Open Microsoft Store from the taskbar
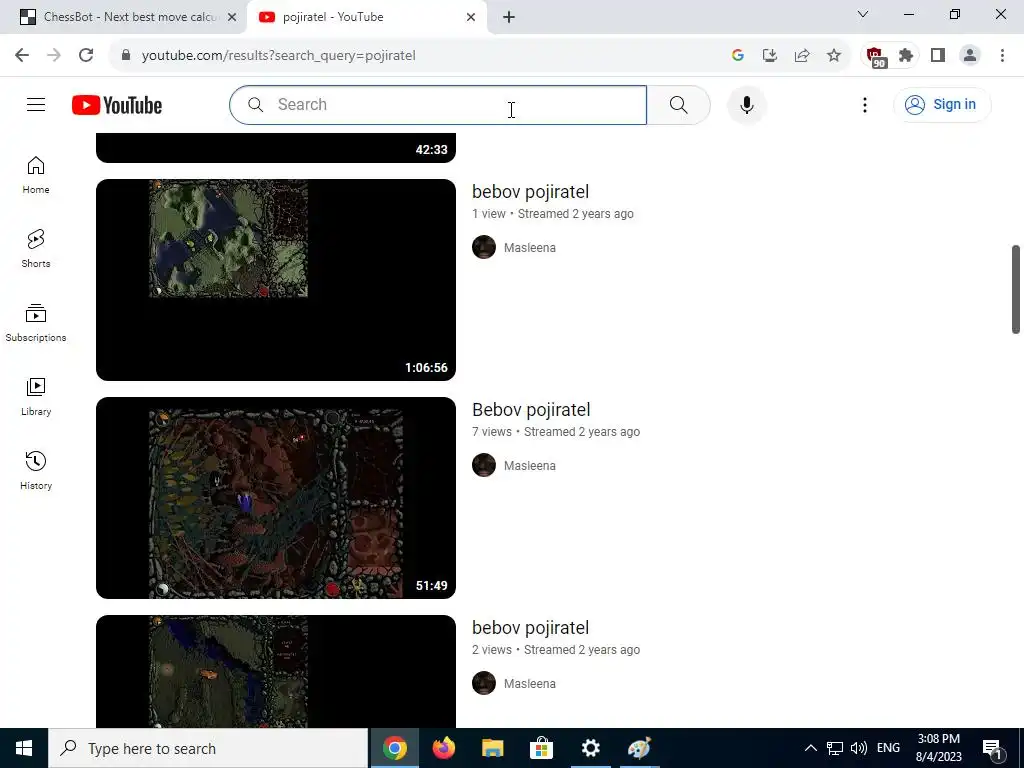The width and height of the screenshot is (1024, 768). (x=541, y=748)
